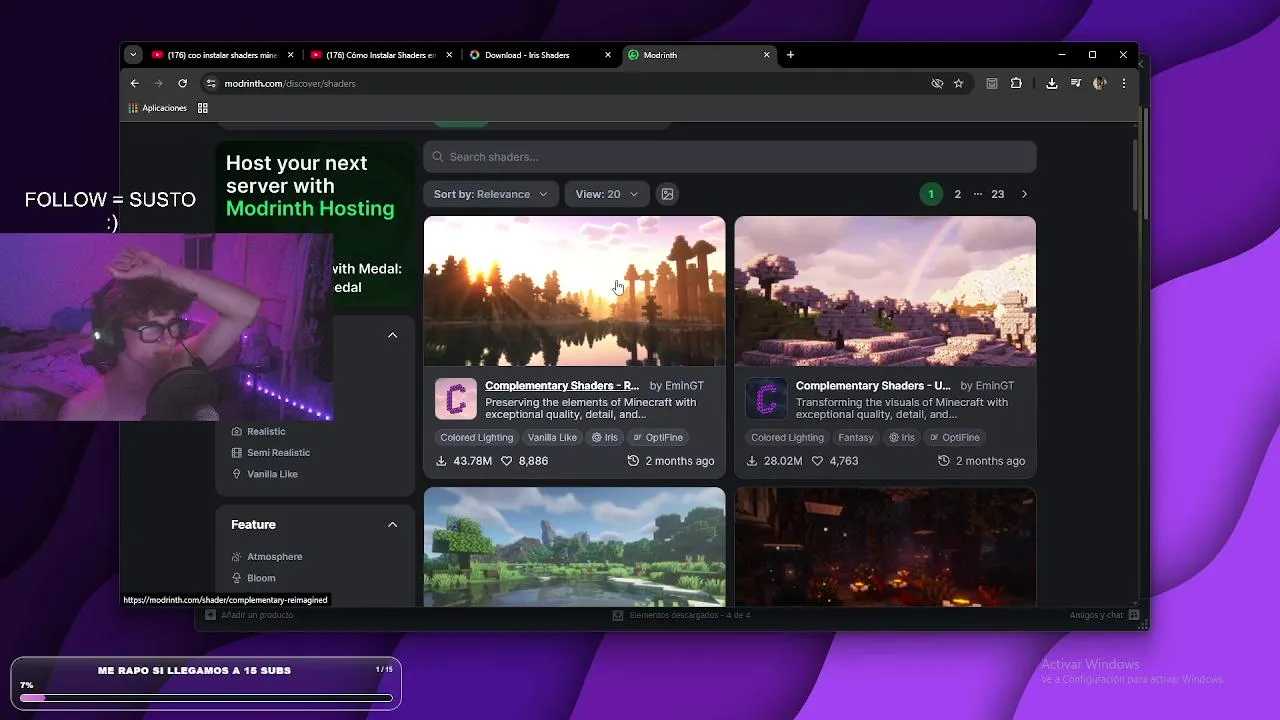Reload the Modrinth page

(x=182, y=83)
